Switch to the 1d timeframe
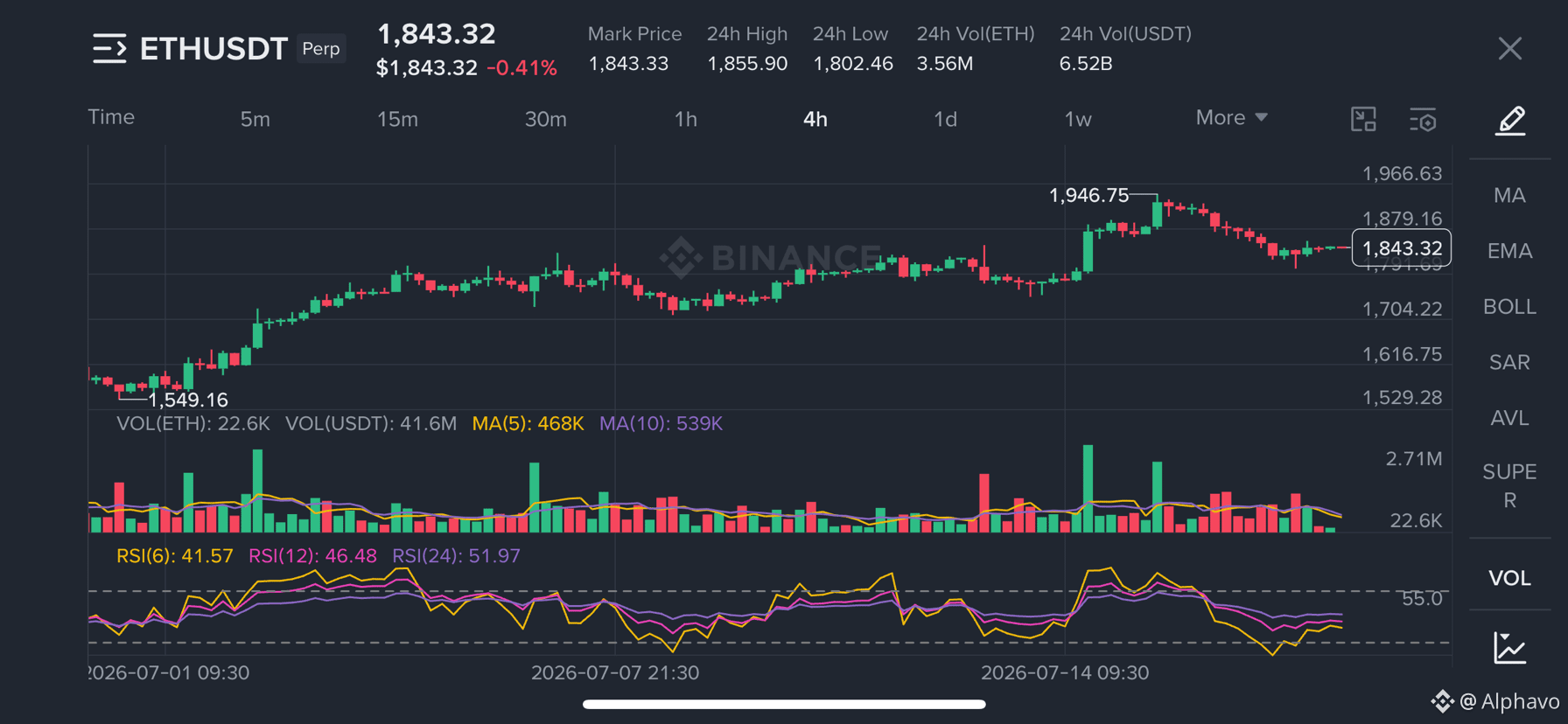The width and height of the screenshot is (1568, 724). click(945, 119)
